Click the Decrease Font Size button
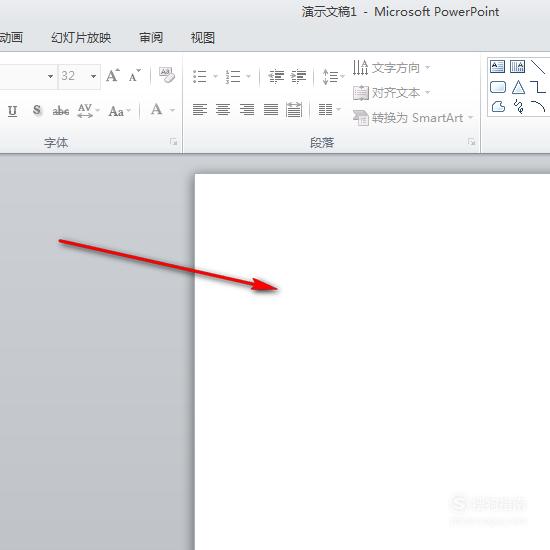This screenshot has height=550, width=550. coord(135,76)
